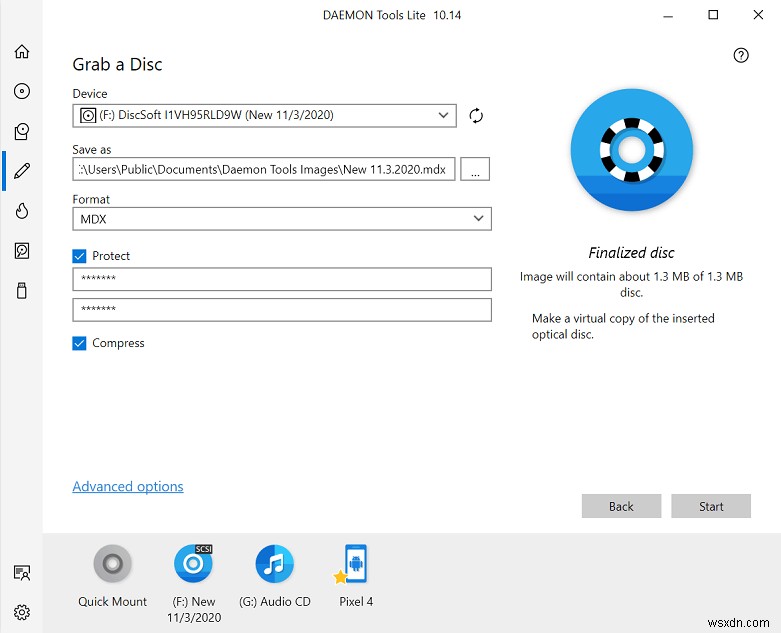Open the USB stick sidebar icon
The width and height of the screenshot is (781, 633).
[22, 290]
